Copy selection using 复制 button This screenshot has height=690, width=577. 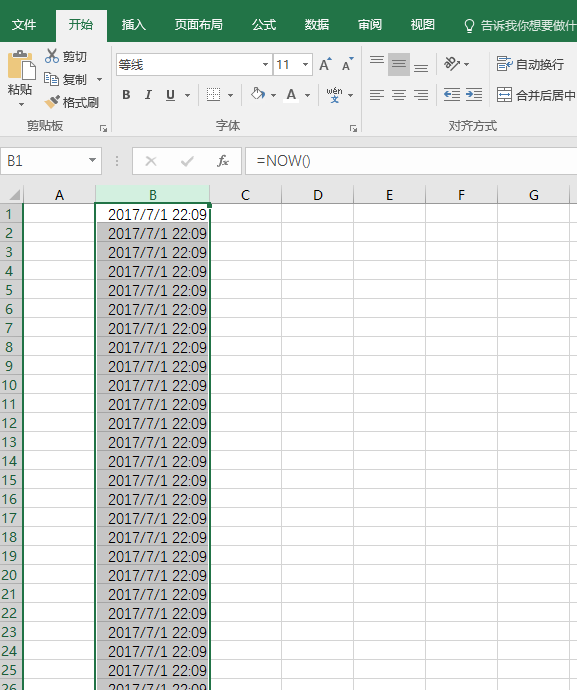[66, 80]
